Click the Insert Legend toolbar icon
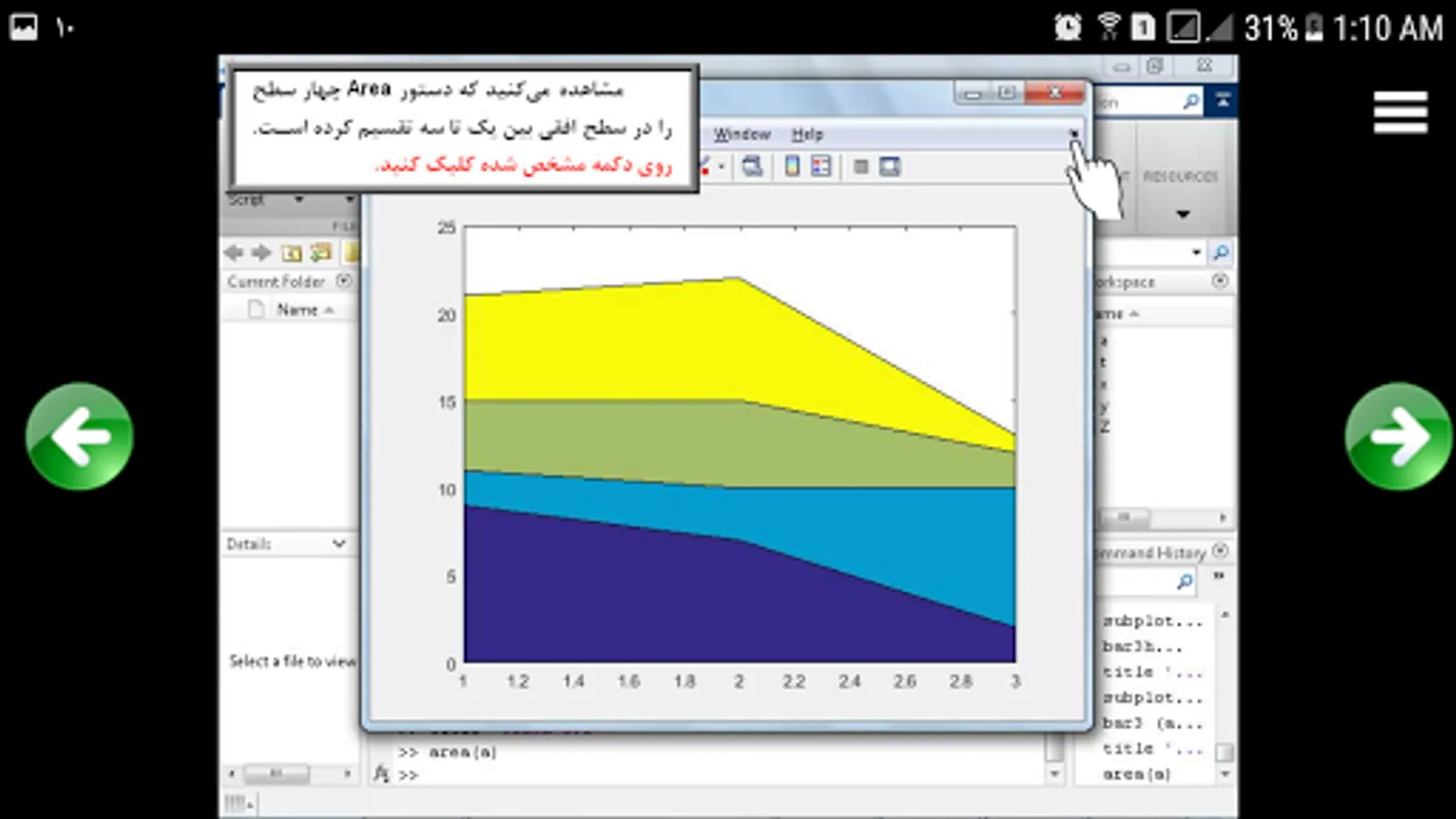The image size is (1456, 819). click(x=821, y=167)
